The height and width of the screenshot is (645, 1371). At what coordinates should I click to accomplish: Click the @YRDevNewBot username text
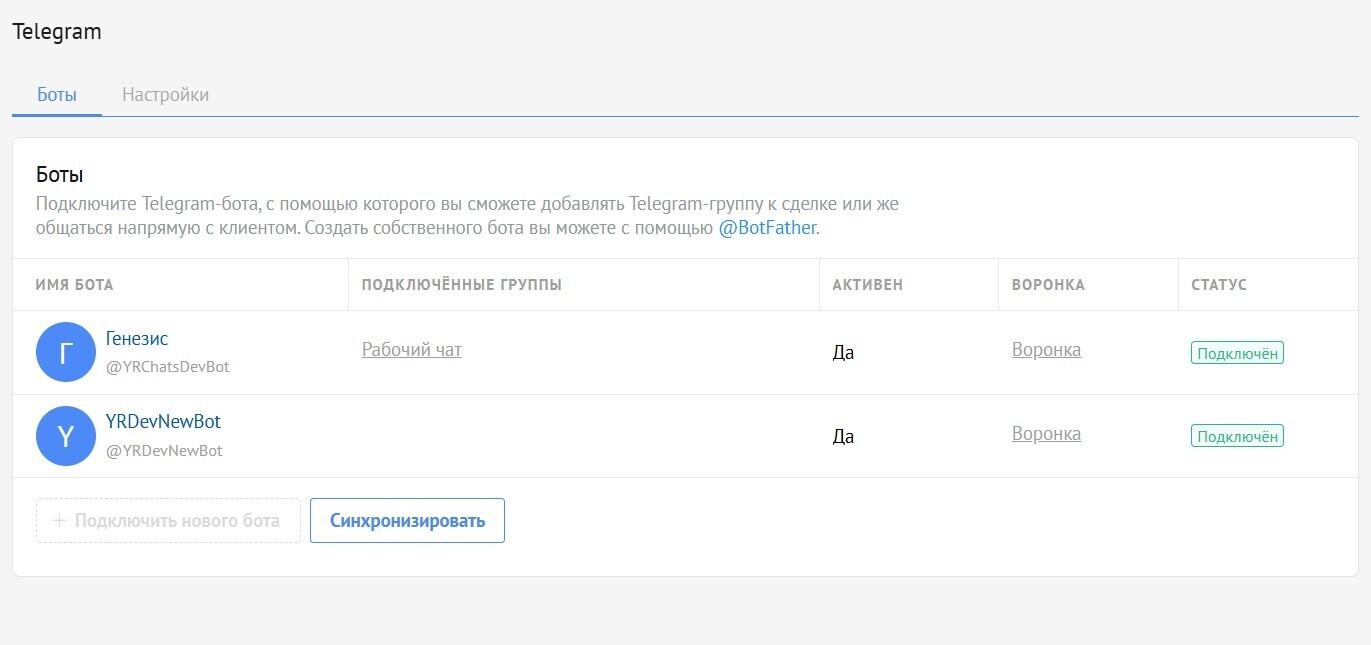click(x=164, y=451)
